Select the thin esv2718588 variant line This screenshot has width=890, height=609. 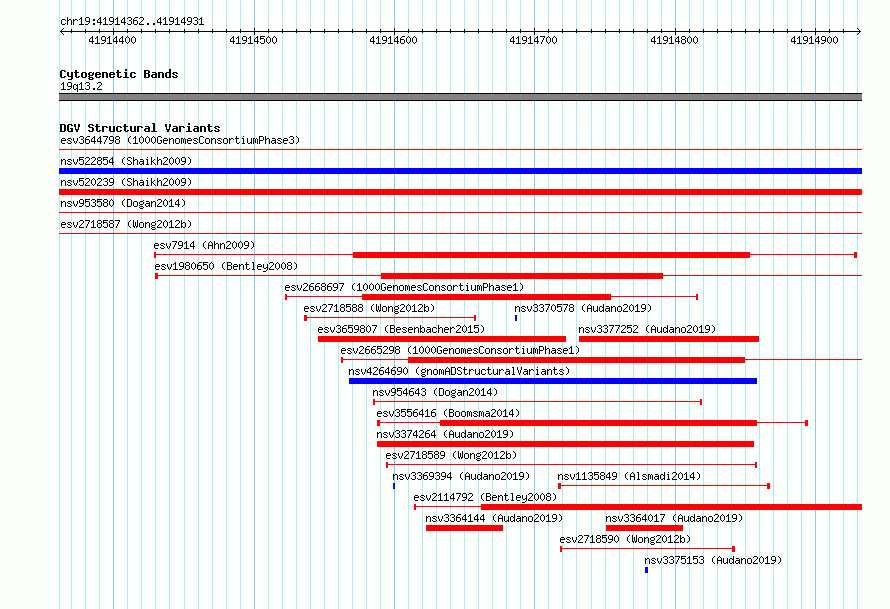390,318
